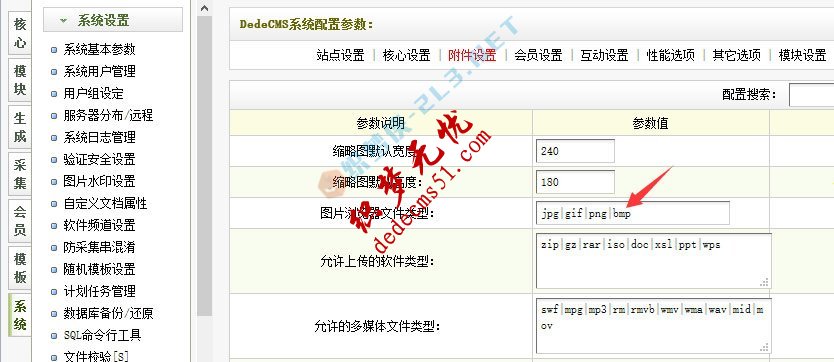Click the 允许的多媒体文件类型 label
834x362 pixels.
click(x=378, y=326)
